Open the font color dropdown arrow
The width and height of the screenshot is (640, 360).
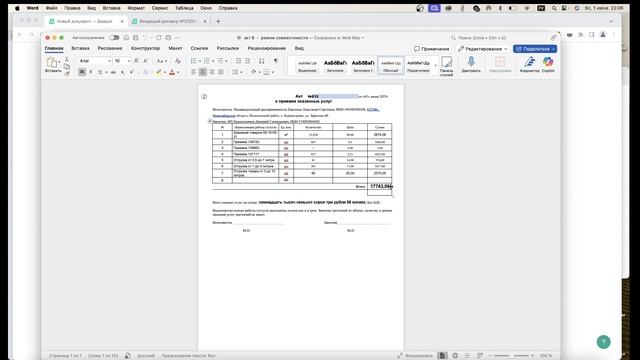pyautogui.click(x=178, y=72)
